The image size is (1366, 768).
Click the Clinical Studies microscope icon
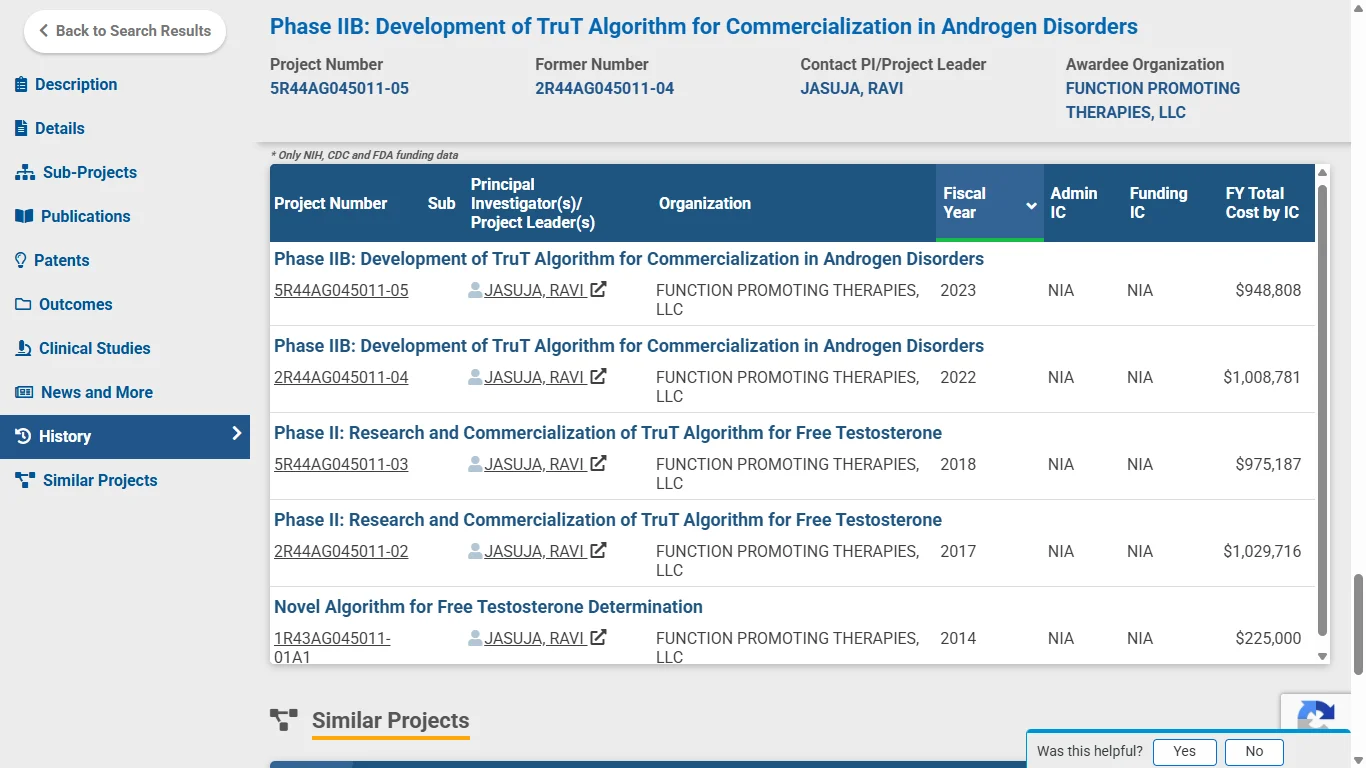[23, 348]
